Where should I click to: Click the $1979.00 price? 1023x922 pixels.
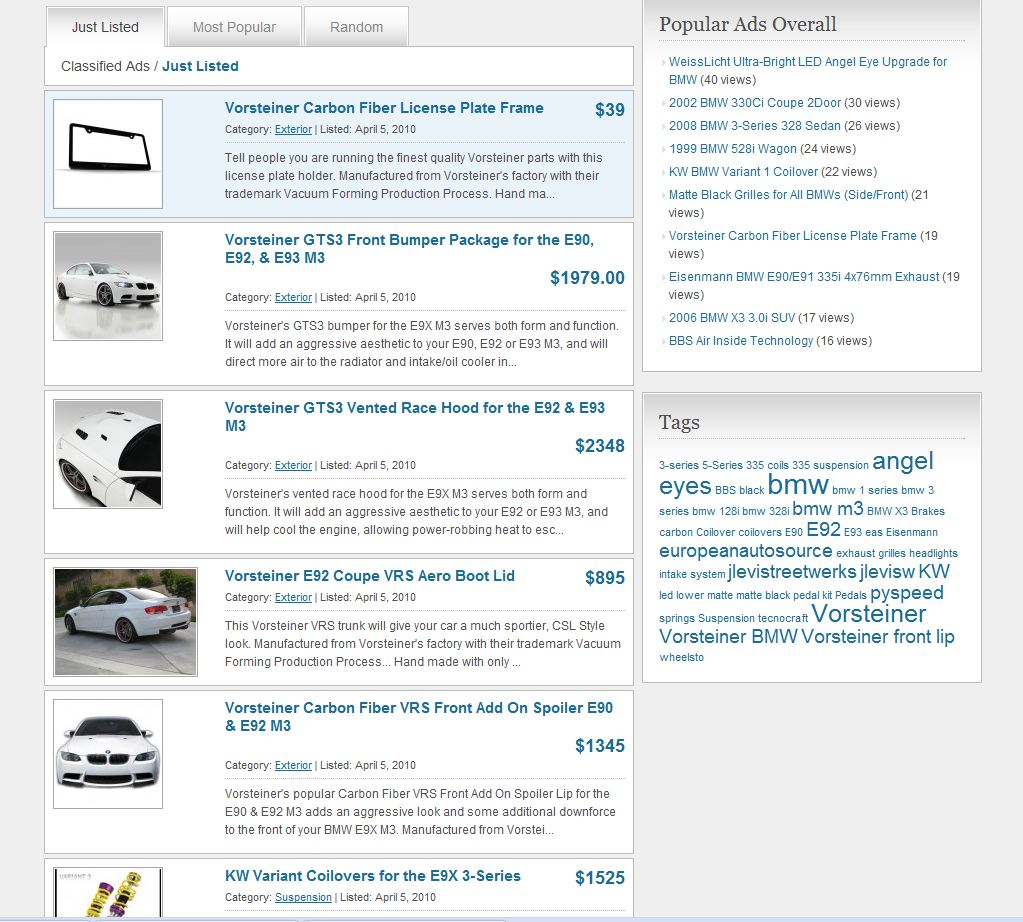pos(587,278)
